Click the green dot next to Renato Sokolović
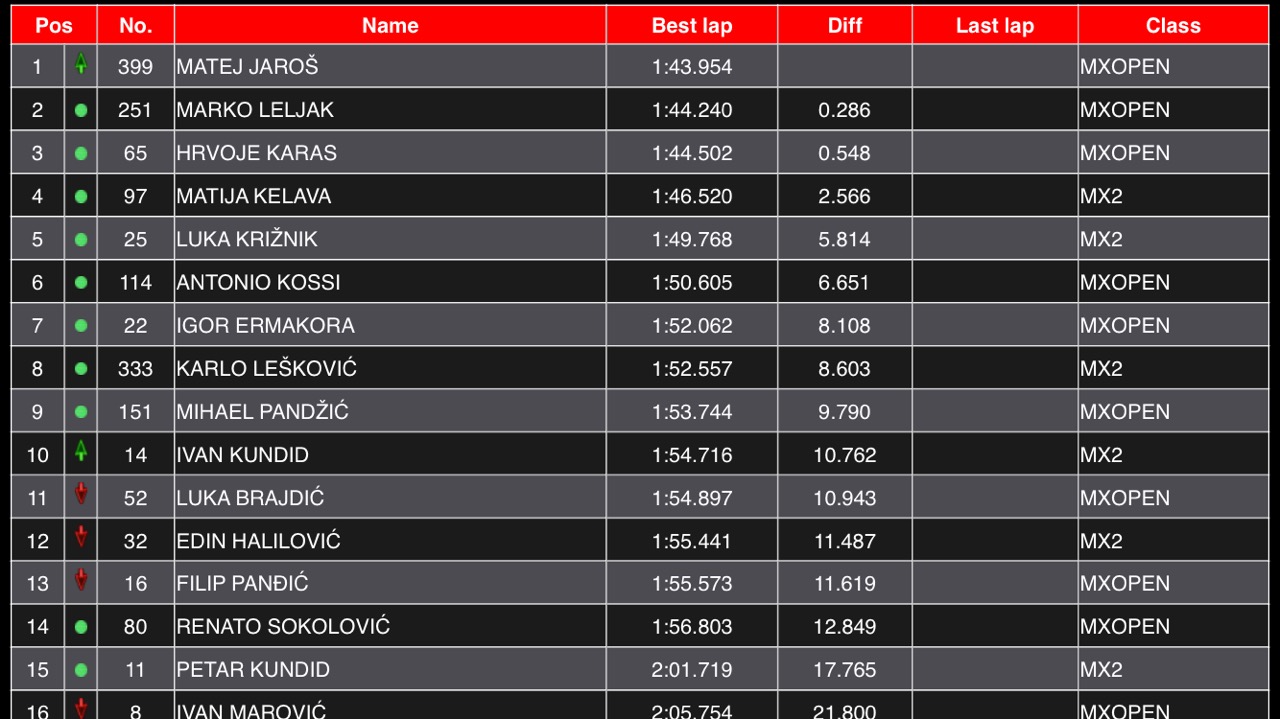 coord(81,627)
